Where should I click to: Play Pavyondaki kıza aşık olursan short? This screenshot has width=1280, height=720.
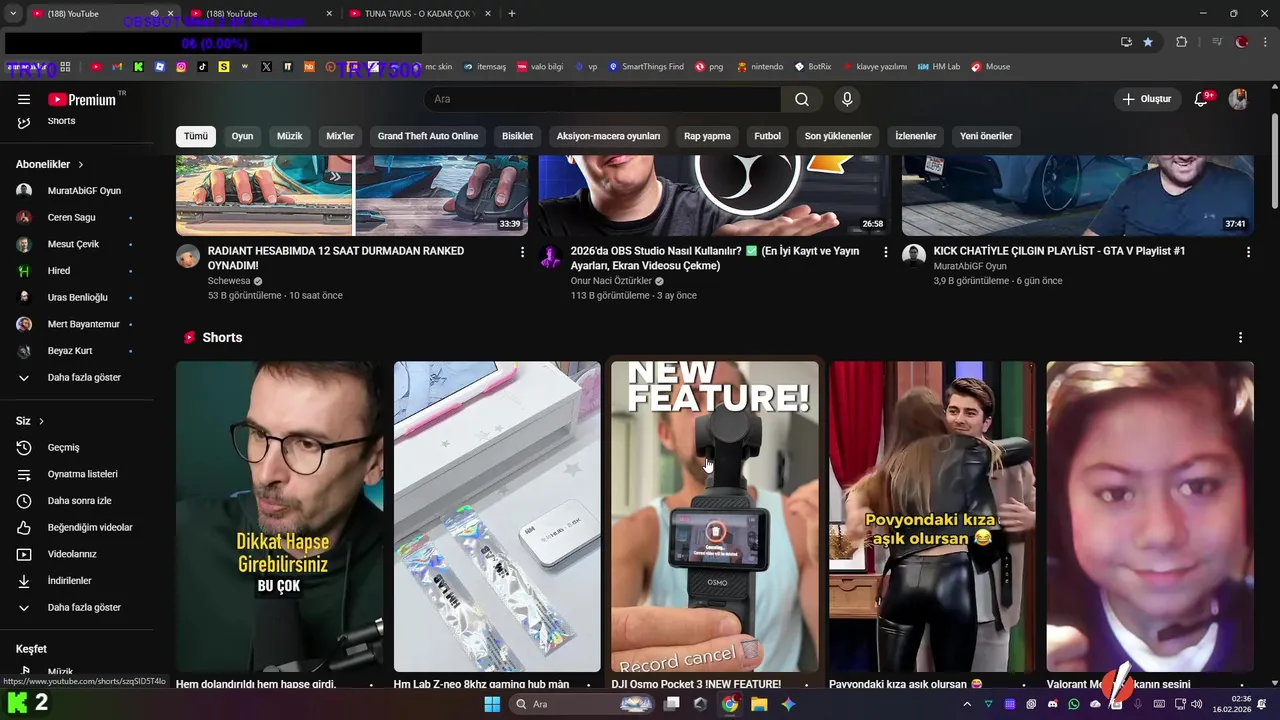932,516
